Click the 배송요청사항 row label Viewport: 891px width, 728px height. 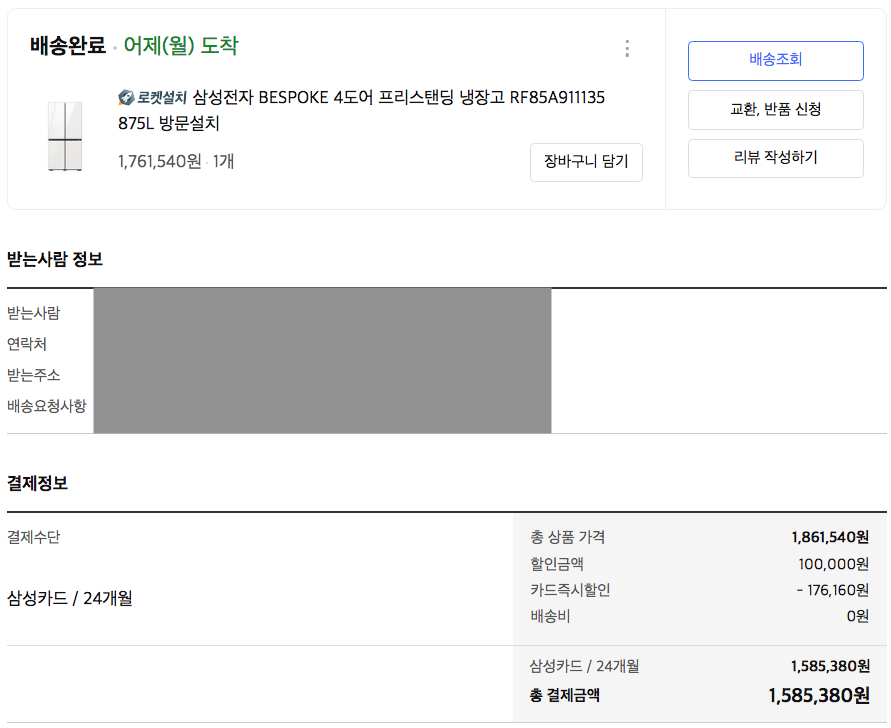tap(47, 406)
